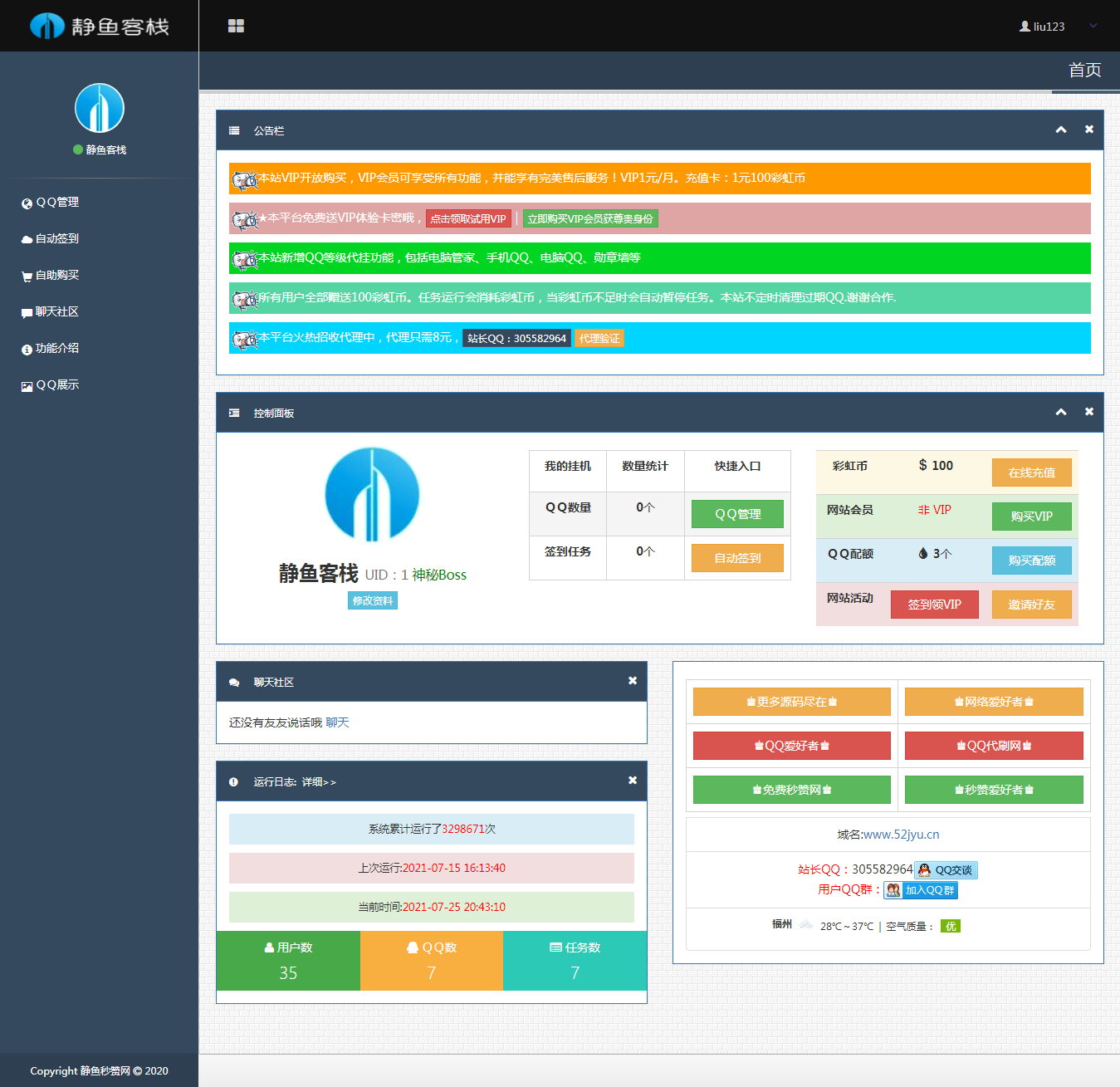Click the grid menu icon in top bar
The width and height of the screenshot is (1120, 1087).
pos(236,26)
